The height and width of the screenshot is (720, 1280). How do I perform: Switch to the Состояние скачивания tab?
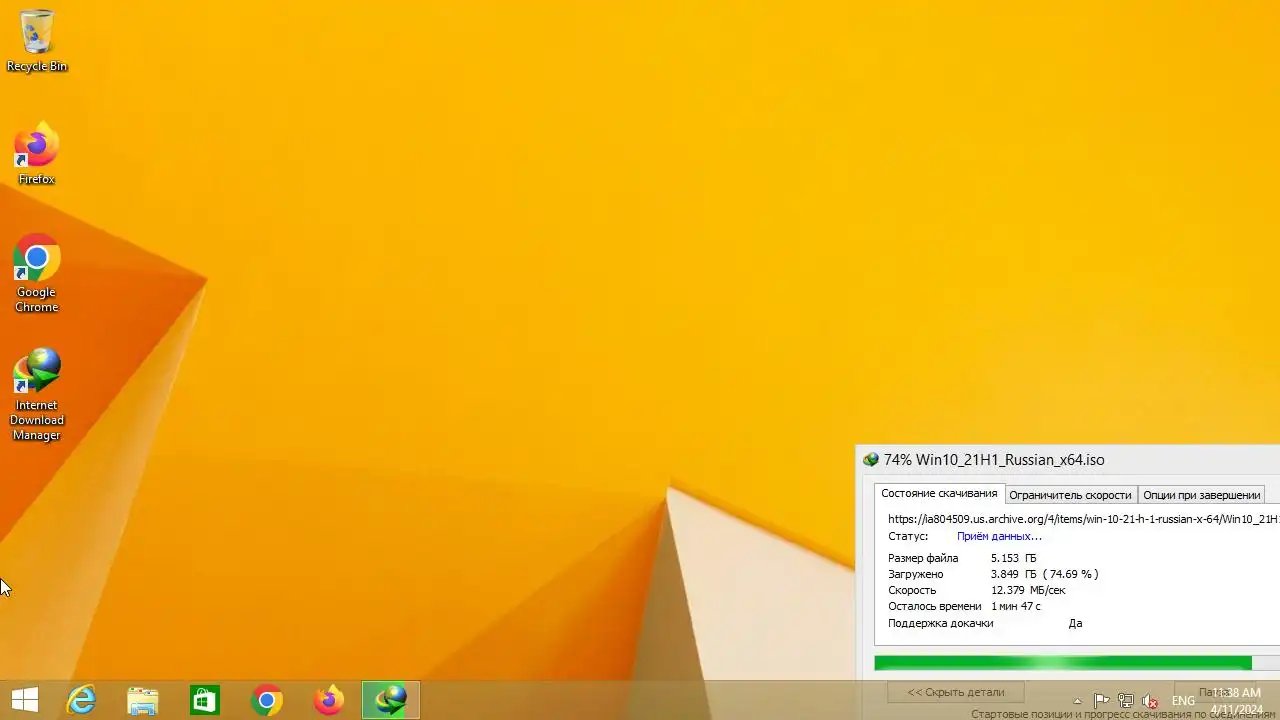point(939,494)
